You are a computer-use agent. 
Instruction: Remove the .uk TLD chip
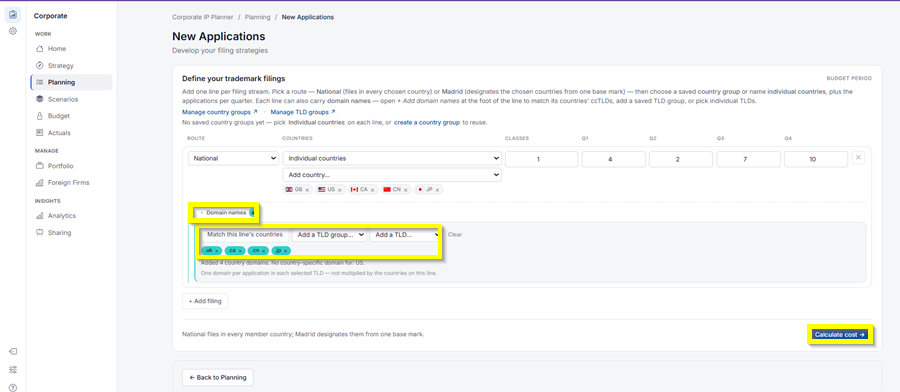pyautogui.click(x=217, y=251)
